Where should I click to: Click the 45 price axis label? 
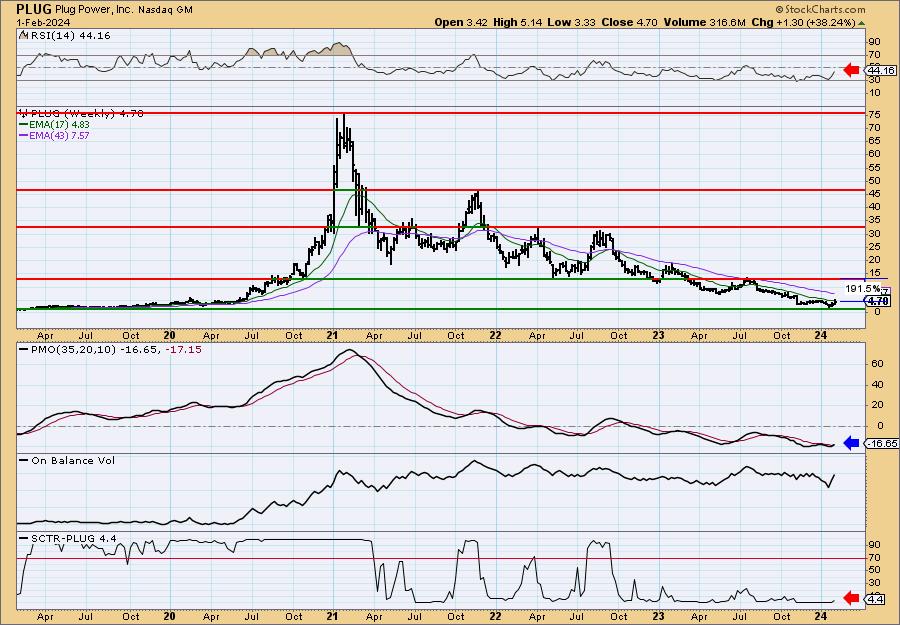click(x=874, y=193)
